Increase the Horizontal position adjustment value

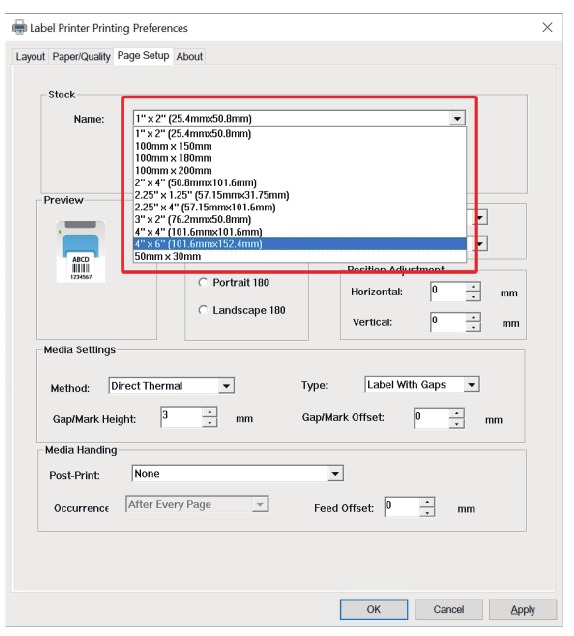[x=473, y=287]
